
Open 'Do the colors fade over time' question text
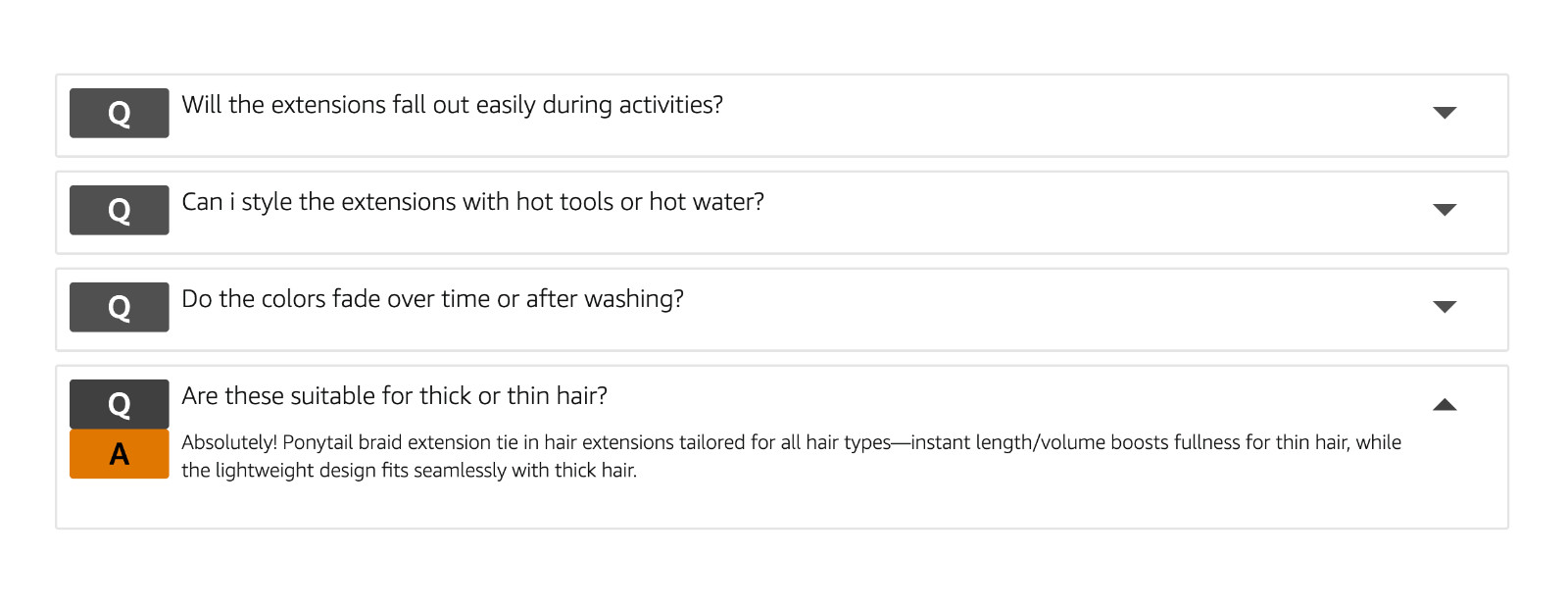click(x=432, y=299)
